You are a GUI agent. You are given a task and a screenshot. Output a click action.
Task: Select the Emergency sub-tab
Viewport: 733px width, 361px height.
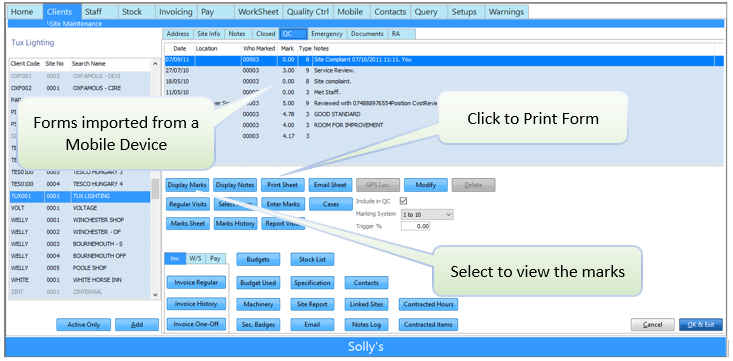coord(327,34)
